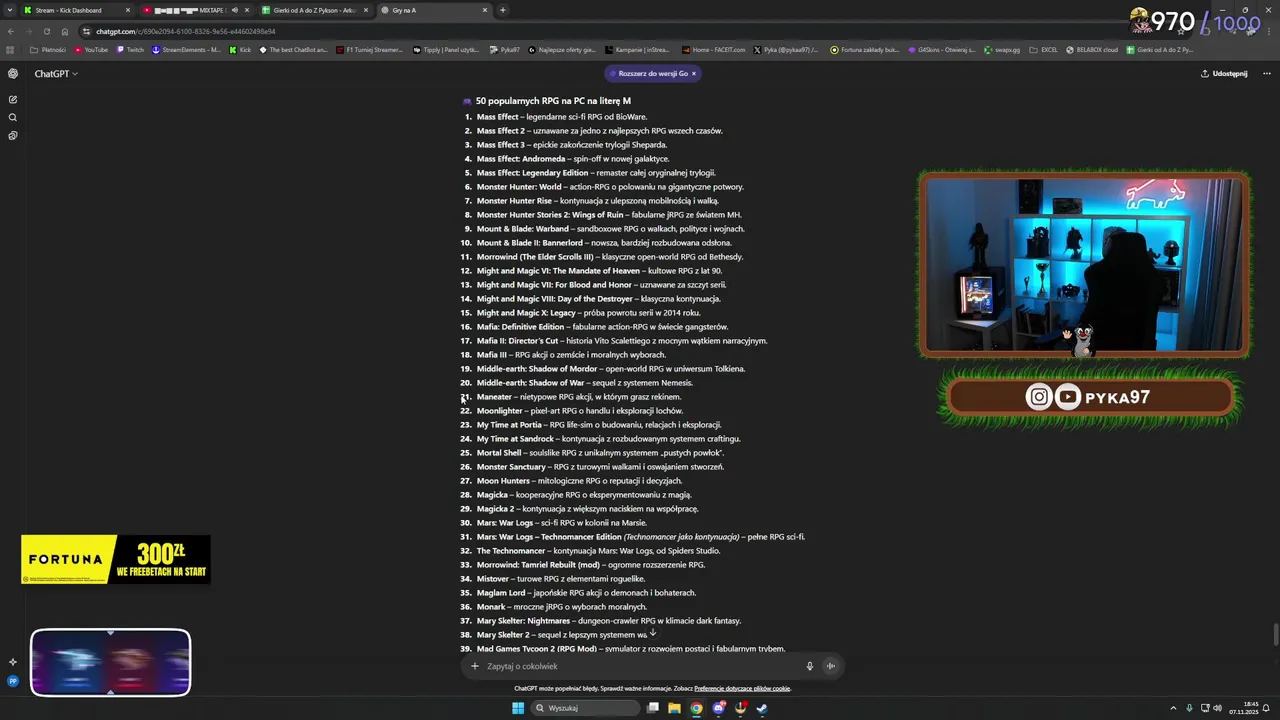Click the browser back arrow
Viewport: 1280px width, 720px height.
(x=11, y=31)
